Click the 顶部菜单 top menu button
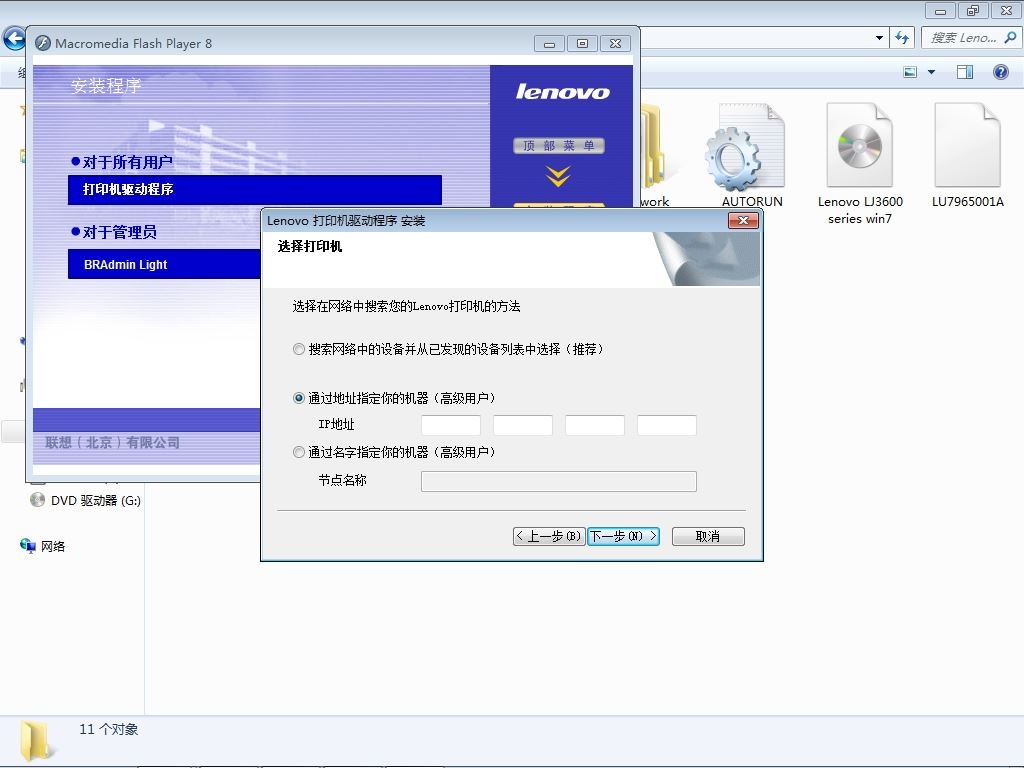Viewport: 1024px width, 768px height. (559, 146)
